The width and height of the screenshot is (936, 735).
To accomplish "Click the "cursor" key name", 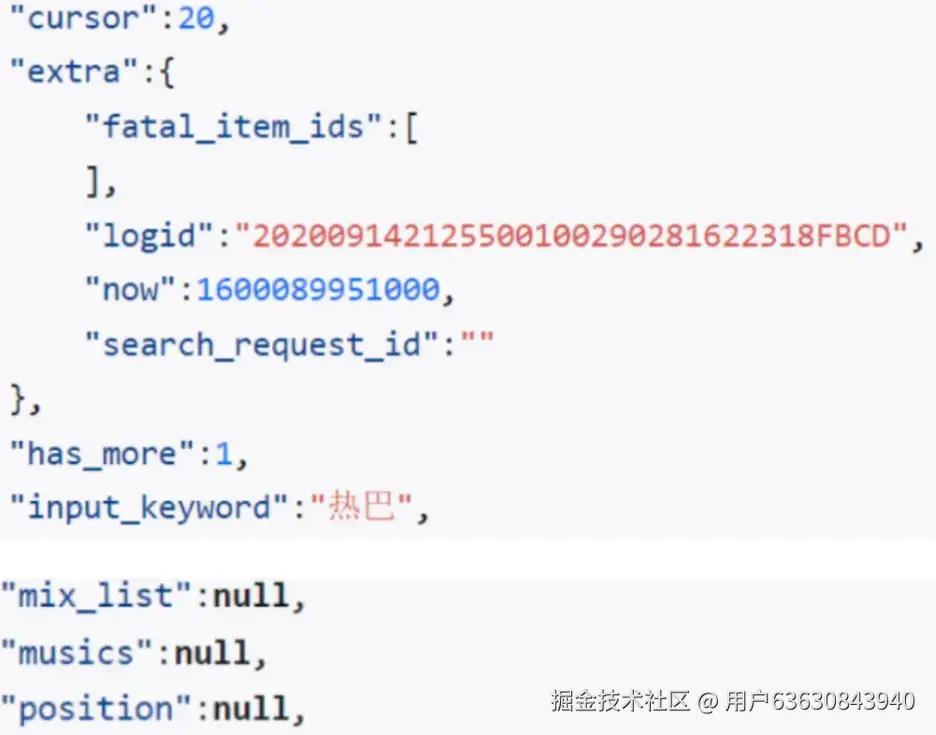I will [x=83, y=17].
